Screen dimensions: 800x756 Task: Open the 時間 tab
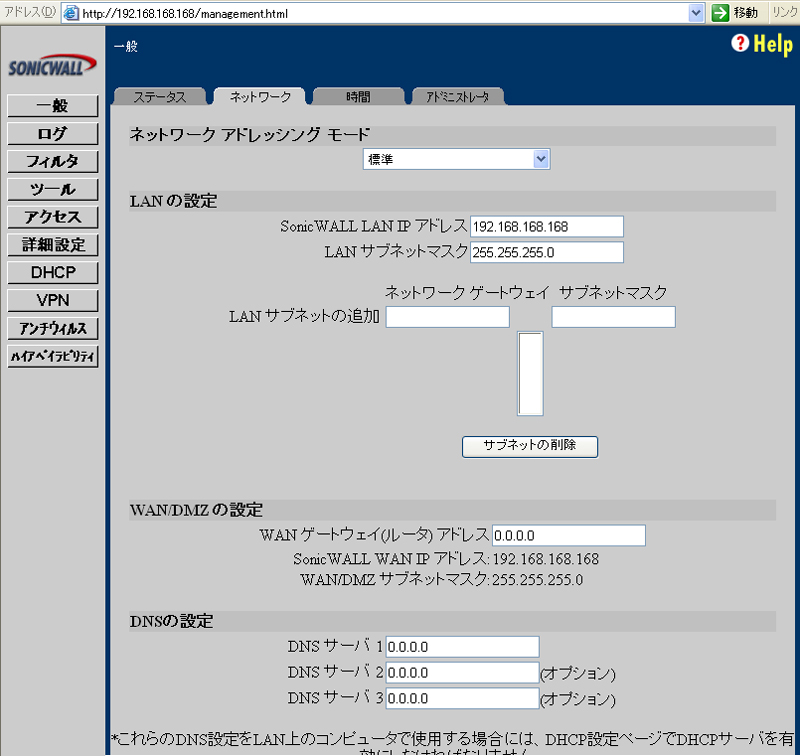tap(358, 96)
